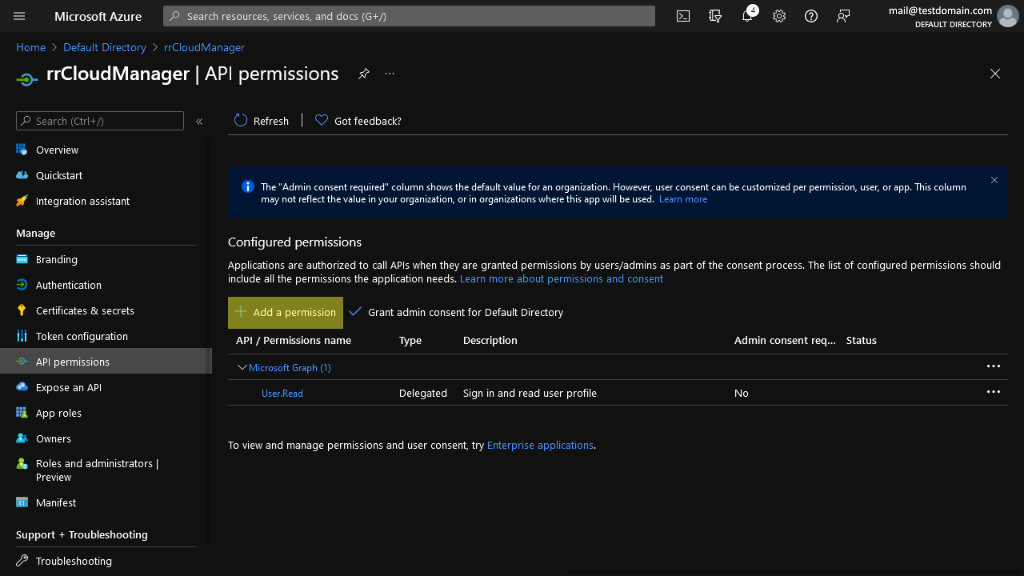
Task: Open portal settings gear
Action: coord(779,16)
